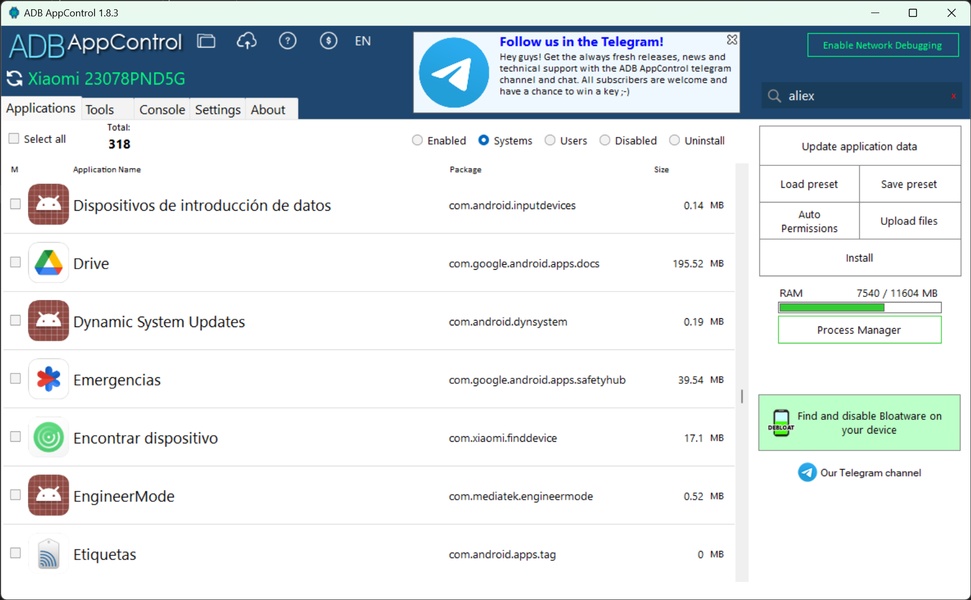Select the Disabled radio filter
Image resolution: width=971 pixels, height=600 pixels.
(605, 141)
